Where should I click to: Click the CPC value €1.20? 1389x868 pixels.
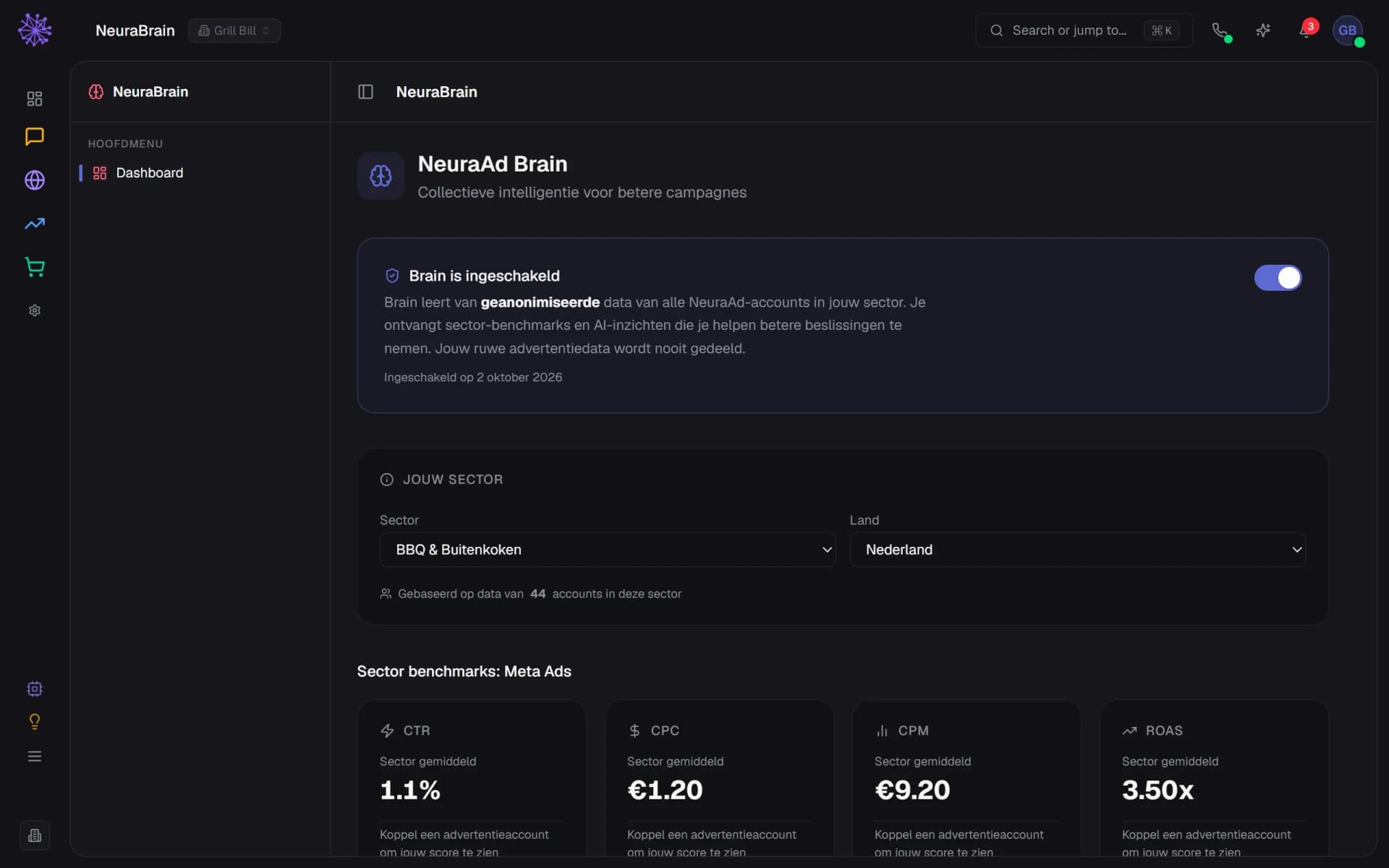click(x=665, y=790)
